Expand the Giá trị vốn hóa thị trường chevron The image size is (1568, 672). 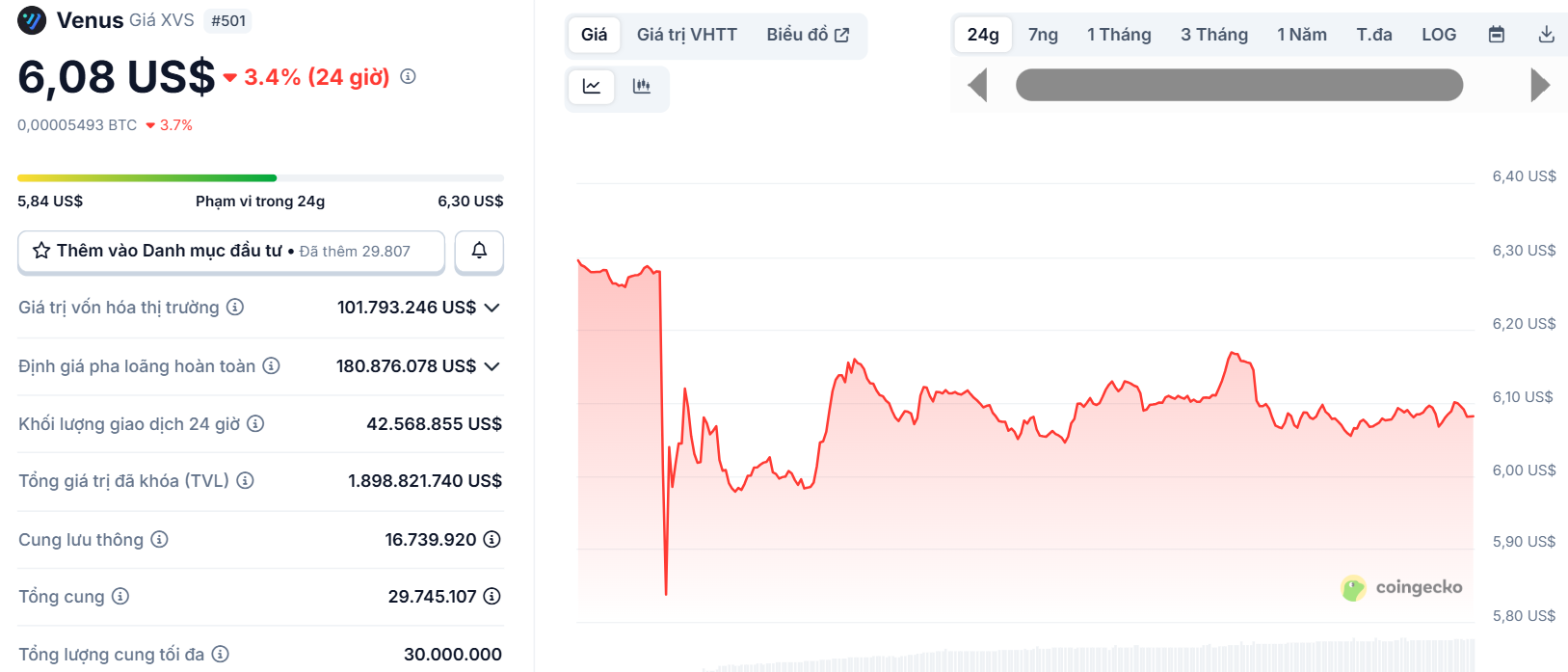click(x=492, y=308)
